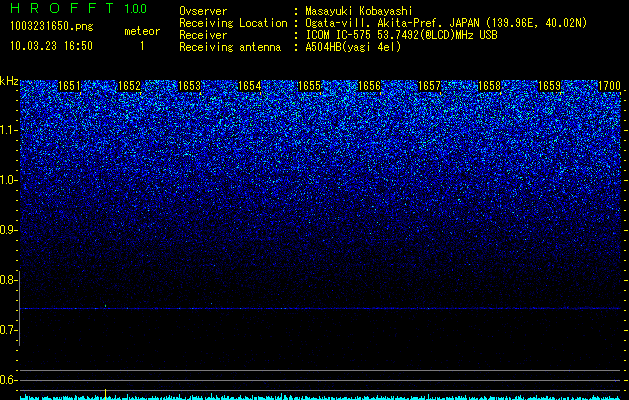629x400 pixels.
Task: Click the 1654 time marker
Action: tap(250, 86)
